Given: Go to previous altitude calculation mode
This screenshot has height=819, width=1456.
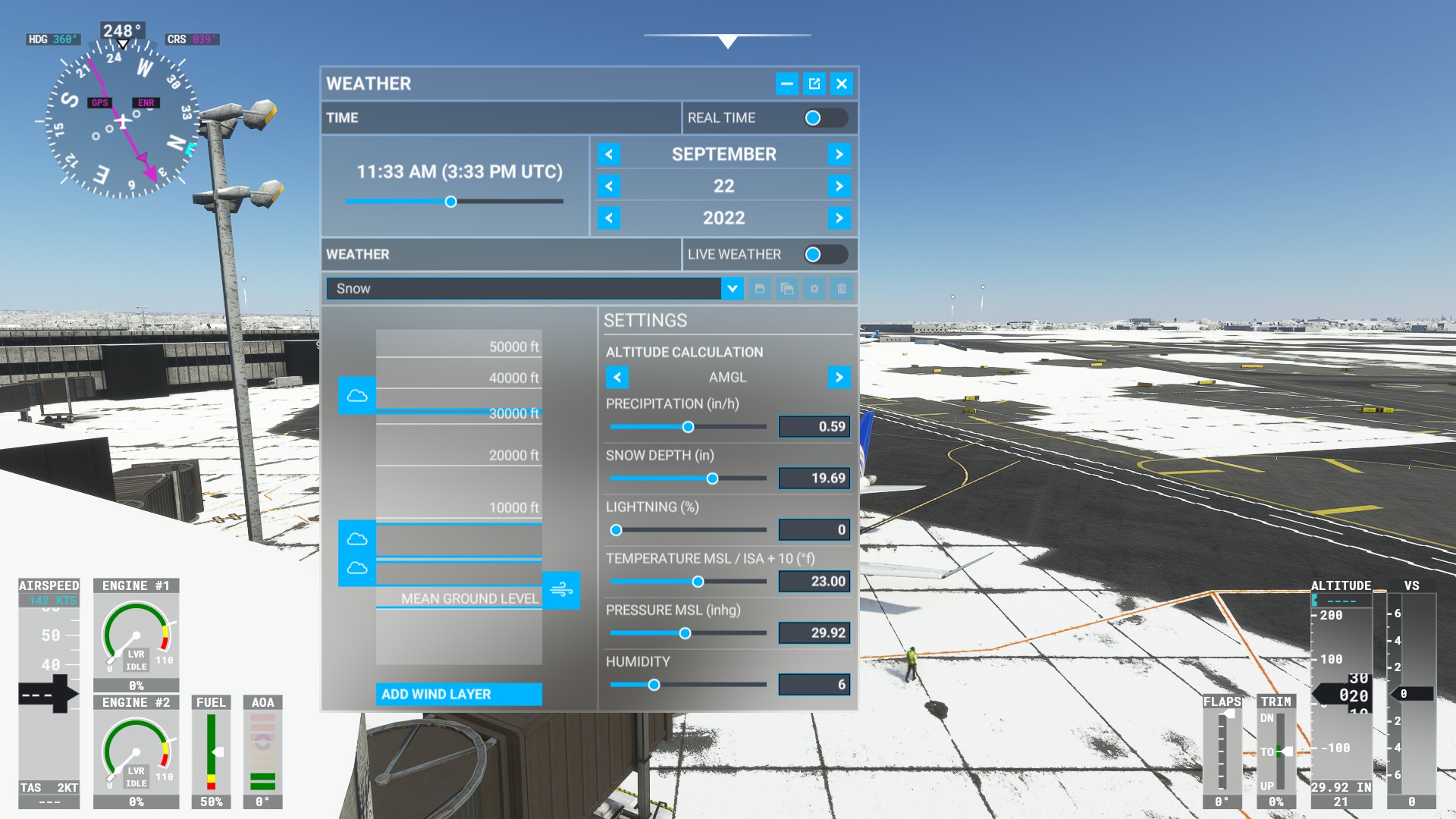Looking at the screenshot, I should click(617, 377).
